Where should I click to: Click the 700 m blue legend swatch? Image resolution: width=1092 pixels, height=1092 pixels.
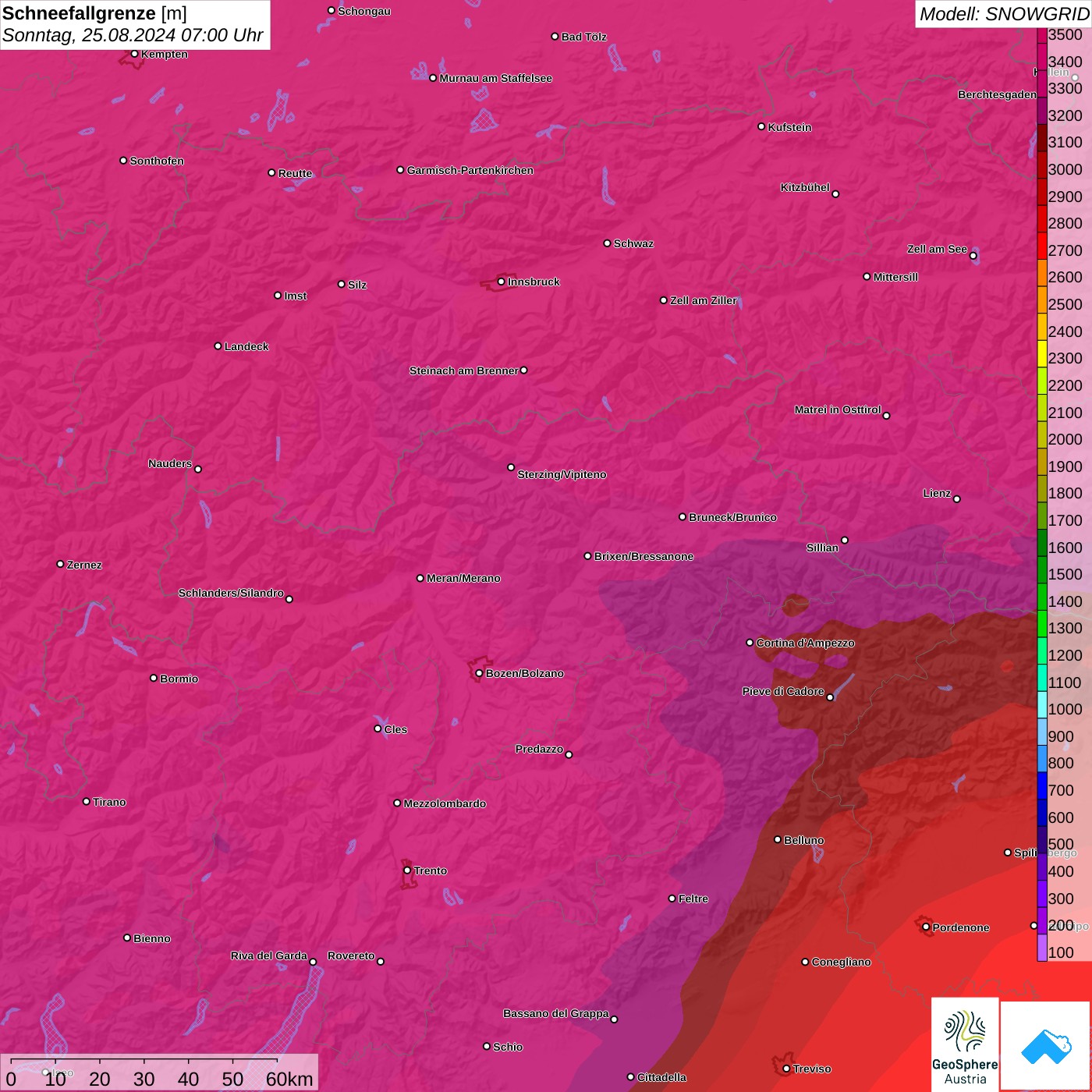click(1042, 785)
